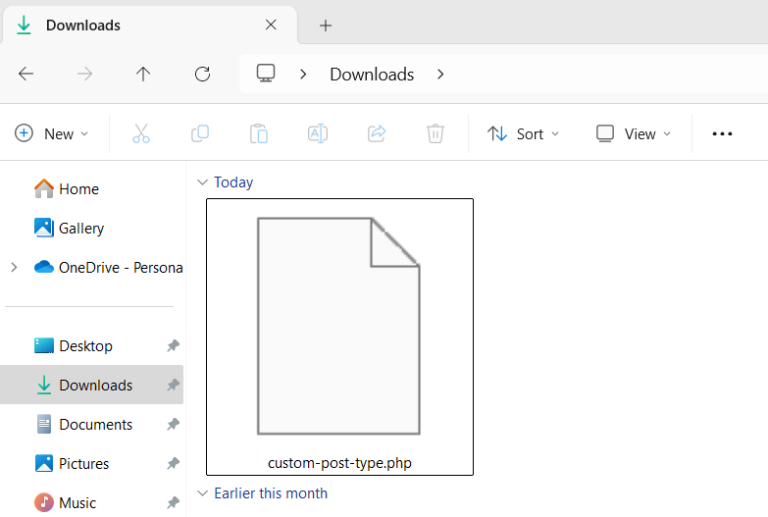This screenshot has width=768, height=517.
Task: Select Downloads in navigation pane
Action: click(x=92, y=385)
